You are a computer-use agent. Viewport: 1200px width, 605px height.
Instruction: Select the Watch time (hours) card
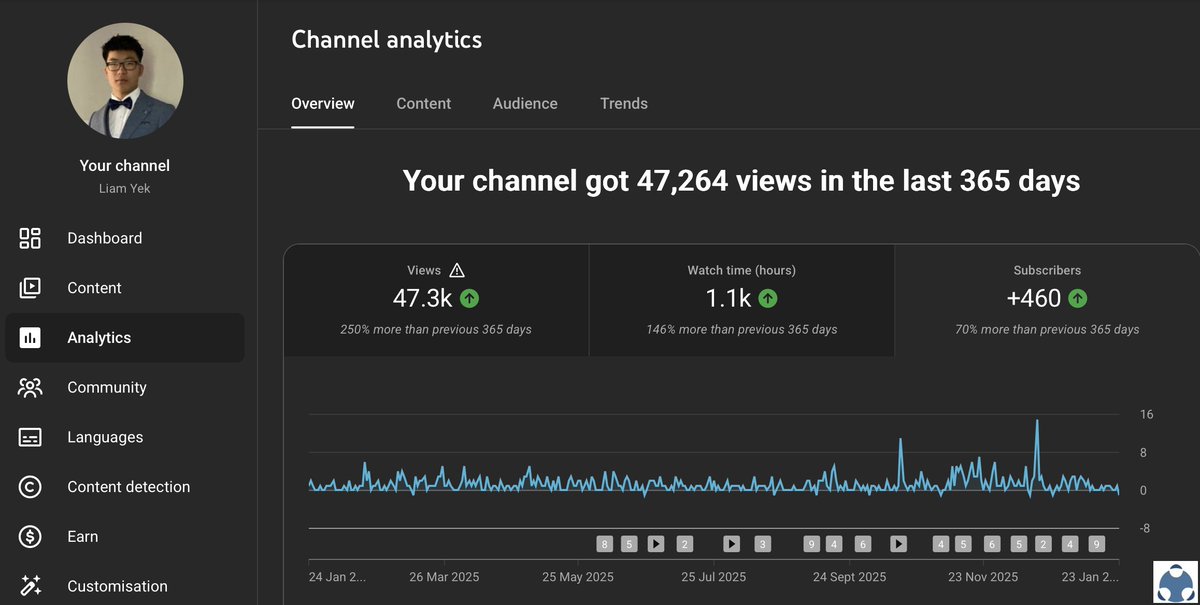tap(741, 300)
